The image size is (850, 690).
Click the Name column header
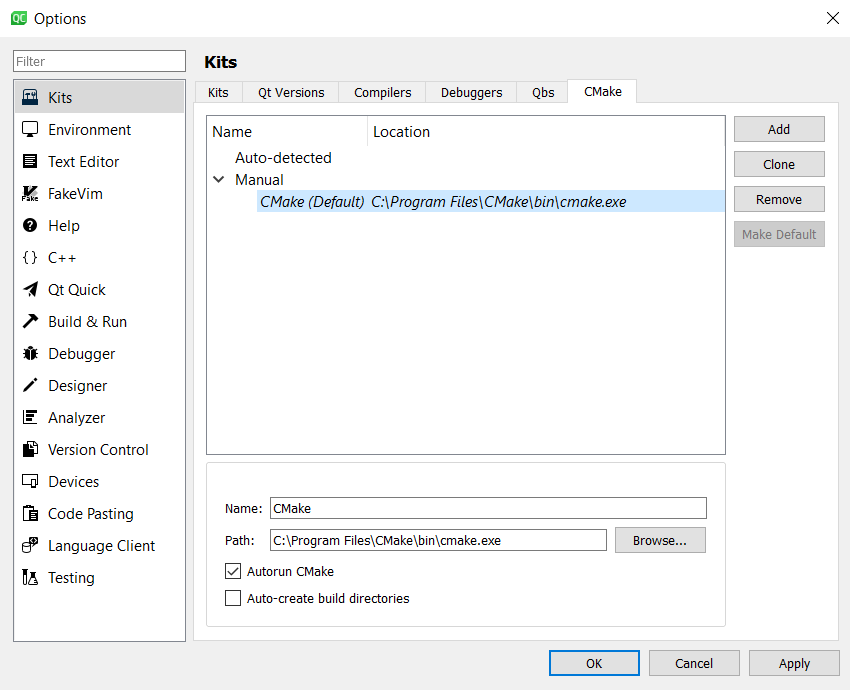click(x=287, y=132)
